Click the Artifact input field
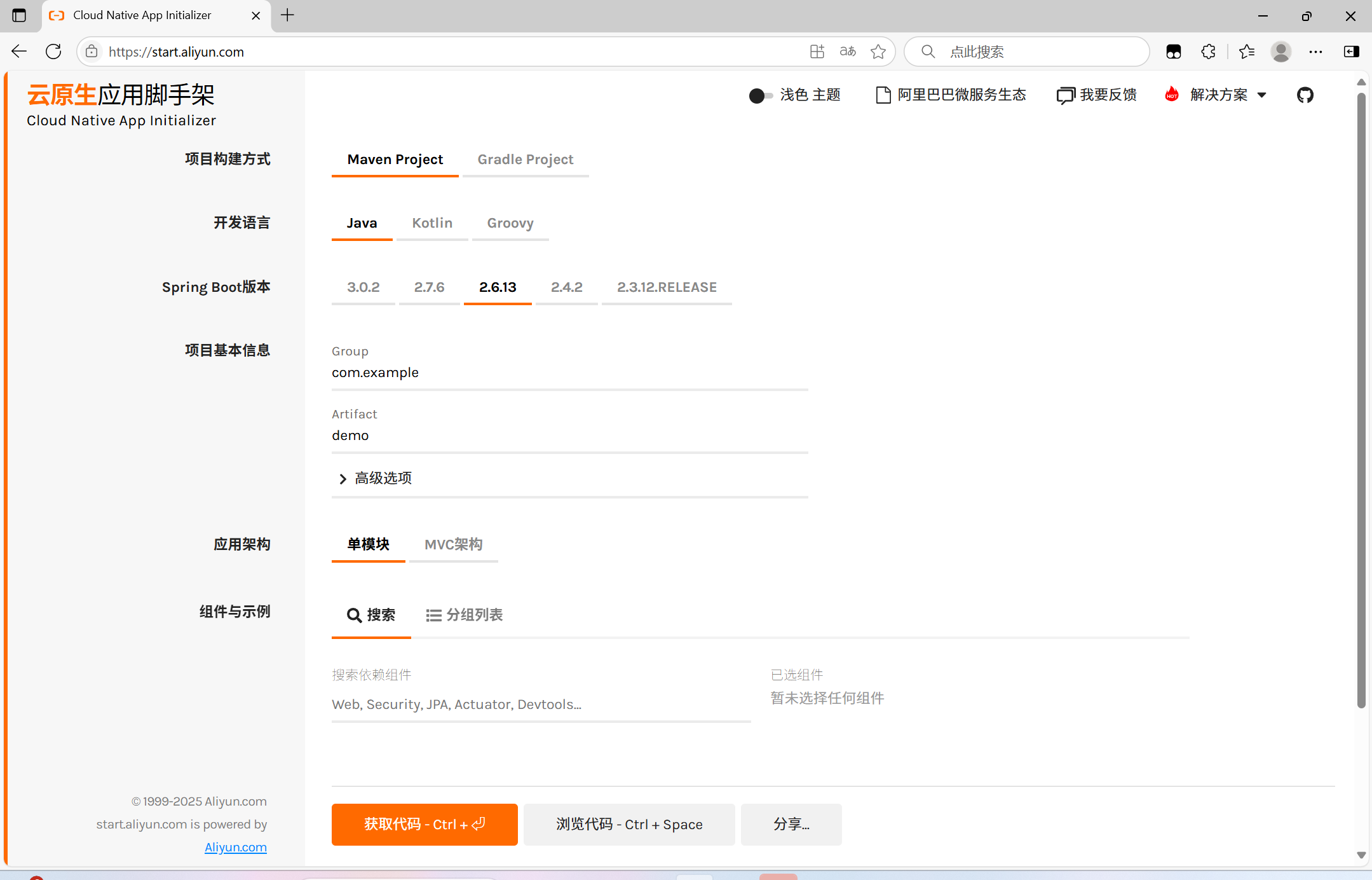This screenshot has height=880, width=1372. pyautogui.click(x=569, y=436)
